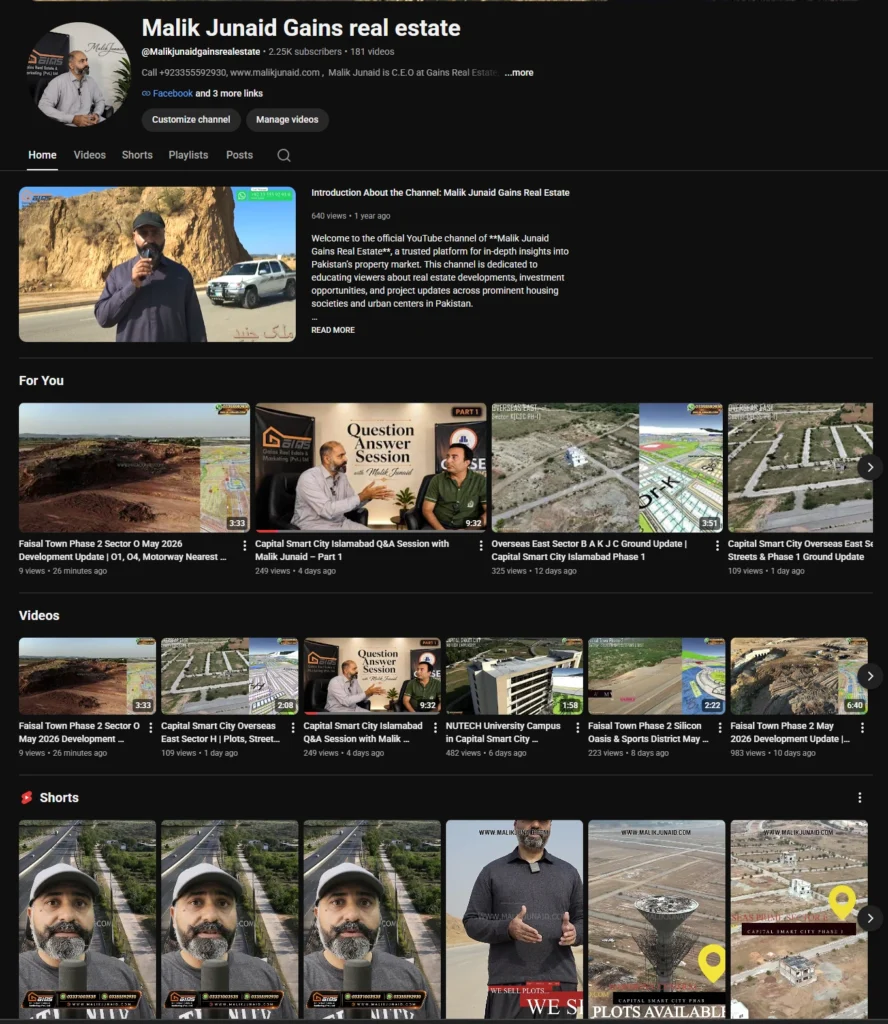Open three-dot menu of Faisal Town Sector O in Videos row

click(x=150, y=728)
